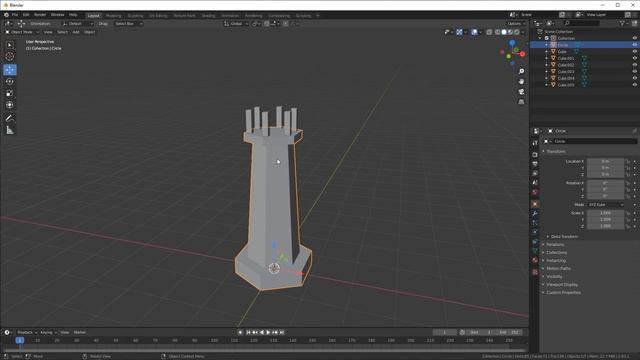Switch perspective/orthographic grid icon
This screenshot has height=360, width=640.
pos(521,102)
